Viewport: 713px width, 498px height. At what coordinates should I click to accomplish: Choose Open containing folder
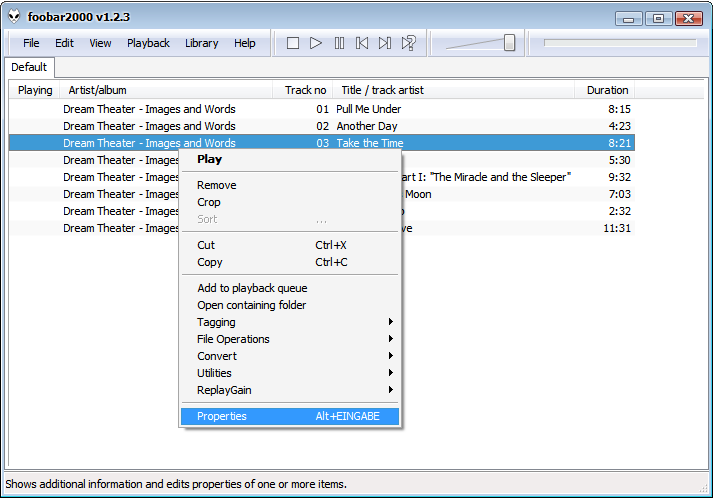[x=290, y=305]
